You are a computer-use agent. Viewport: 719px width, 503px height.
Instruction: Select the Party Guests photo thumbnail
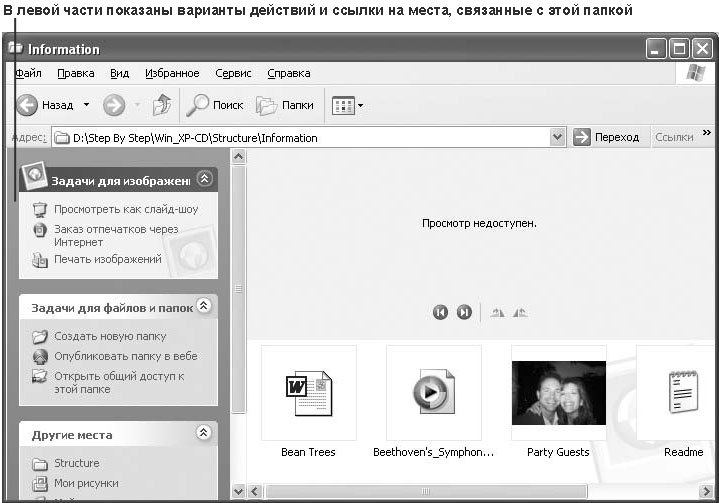pos(559,393)
